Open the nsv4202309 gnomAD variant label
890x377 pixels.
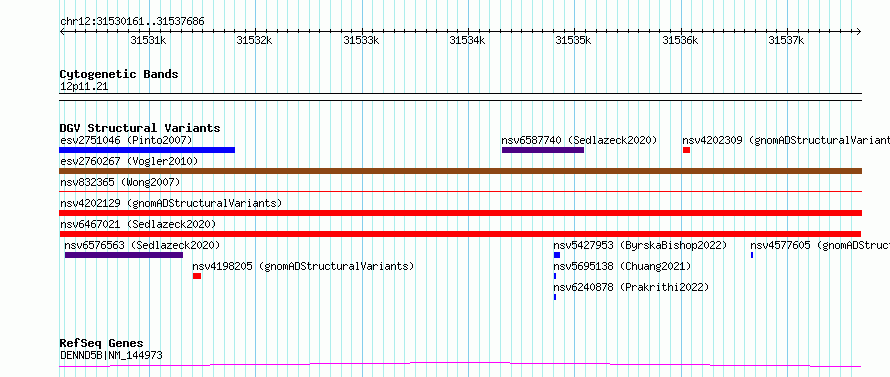786,140
